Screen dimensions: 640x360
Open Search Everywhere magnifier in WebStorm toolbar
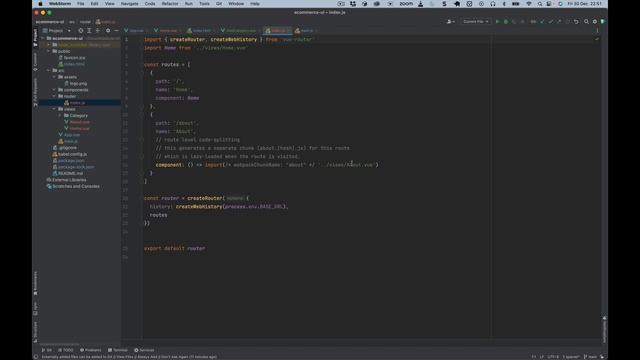pos(586,22)
